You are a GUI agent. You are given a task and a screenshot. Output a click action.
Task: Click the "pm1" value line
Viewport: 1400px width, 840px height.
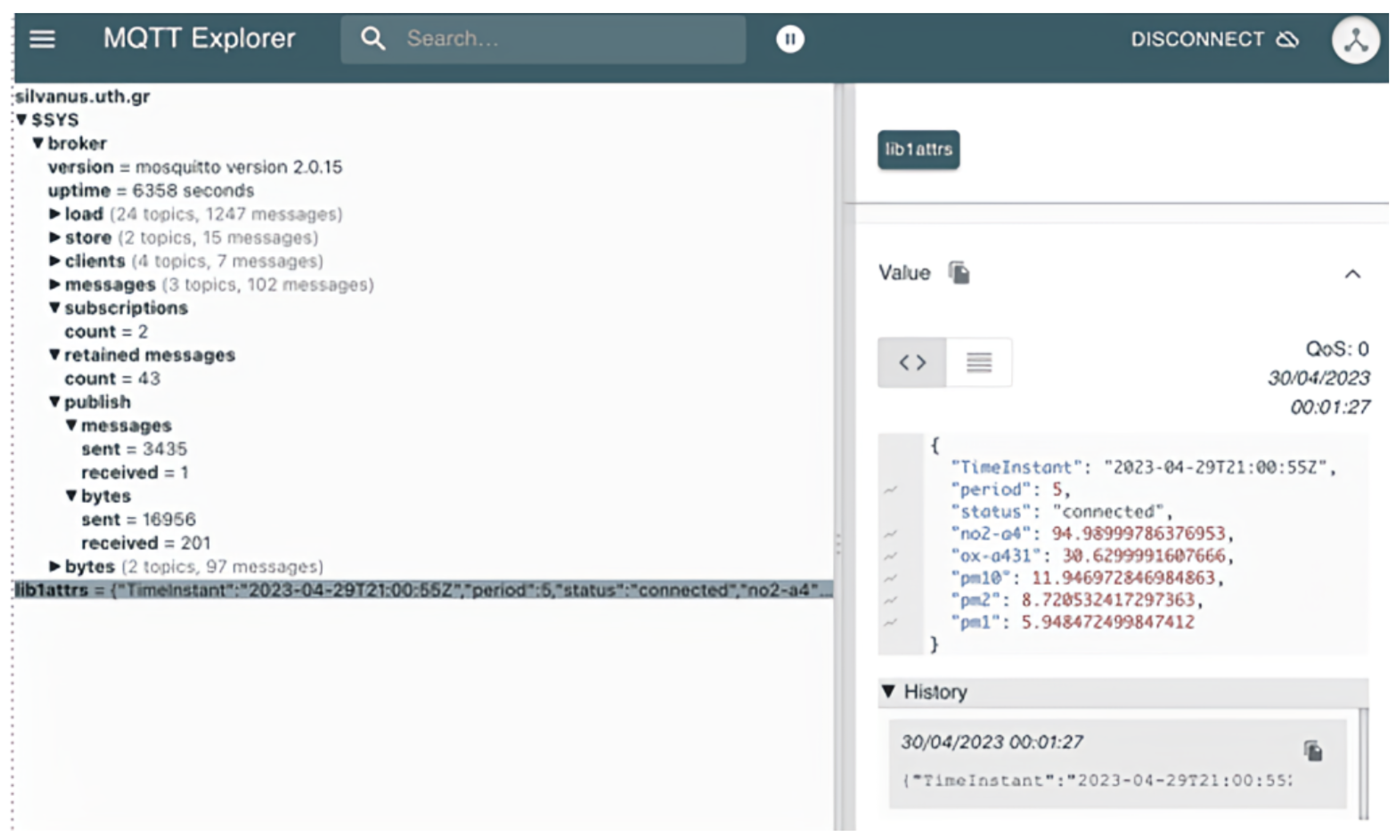(x=1073, y=622)
